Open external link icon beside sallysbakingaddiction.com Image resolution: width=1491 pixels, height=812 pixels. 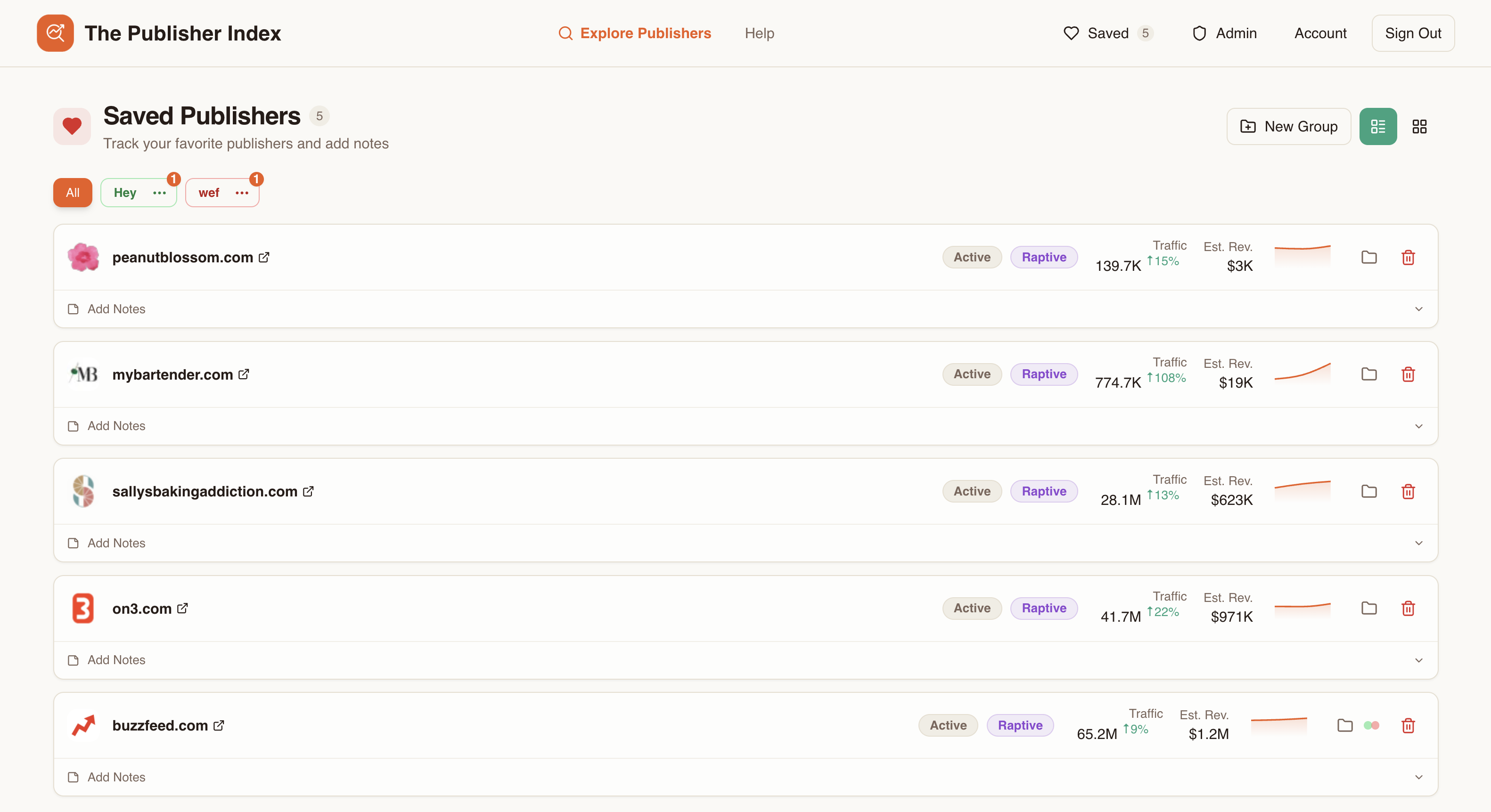[308, 491]
